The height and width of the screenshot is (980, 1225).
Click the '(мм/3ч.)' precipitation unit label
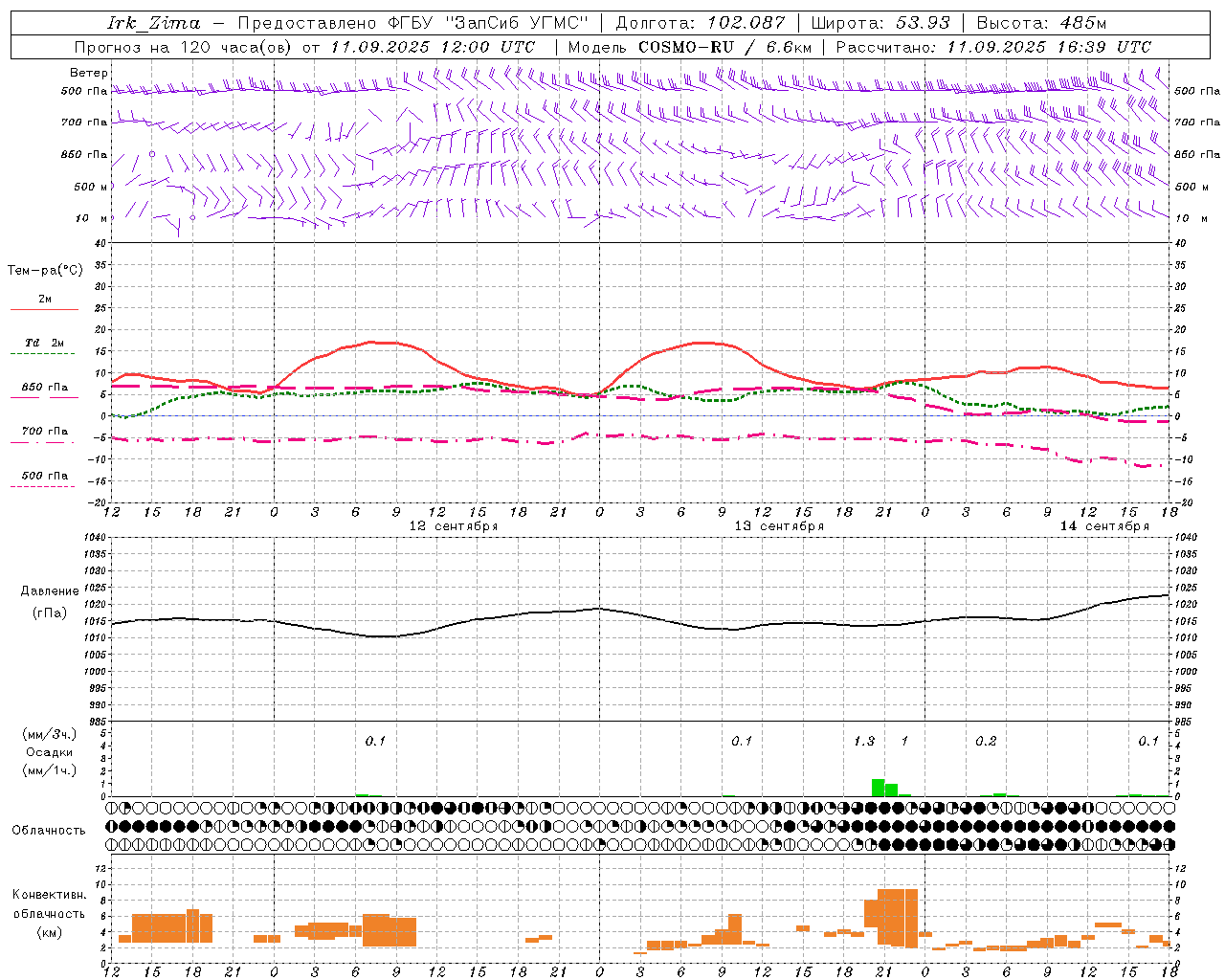pyautogui.click(x=50, y=734)
